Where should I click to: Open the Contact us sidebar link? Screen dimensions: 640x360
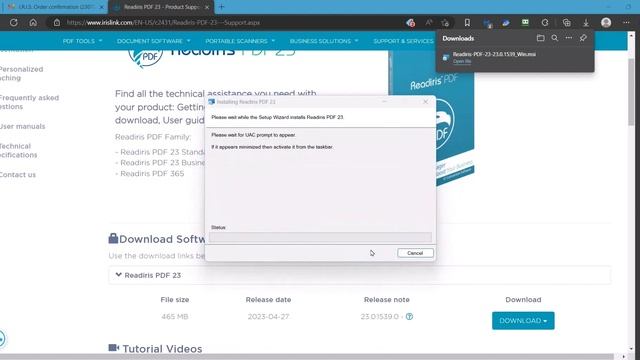[18, 174]
